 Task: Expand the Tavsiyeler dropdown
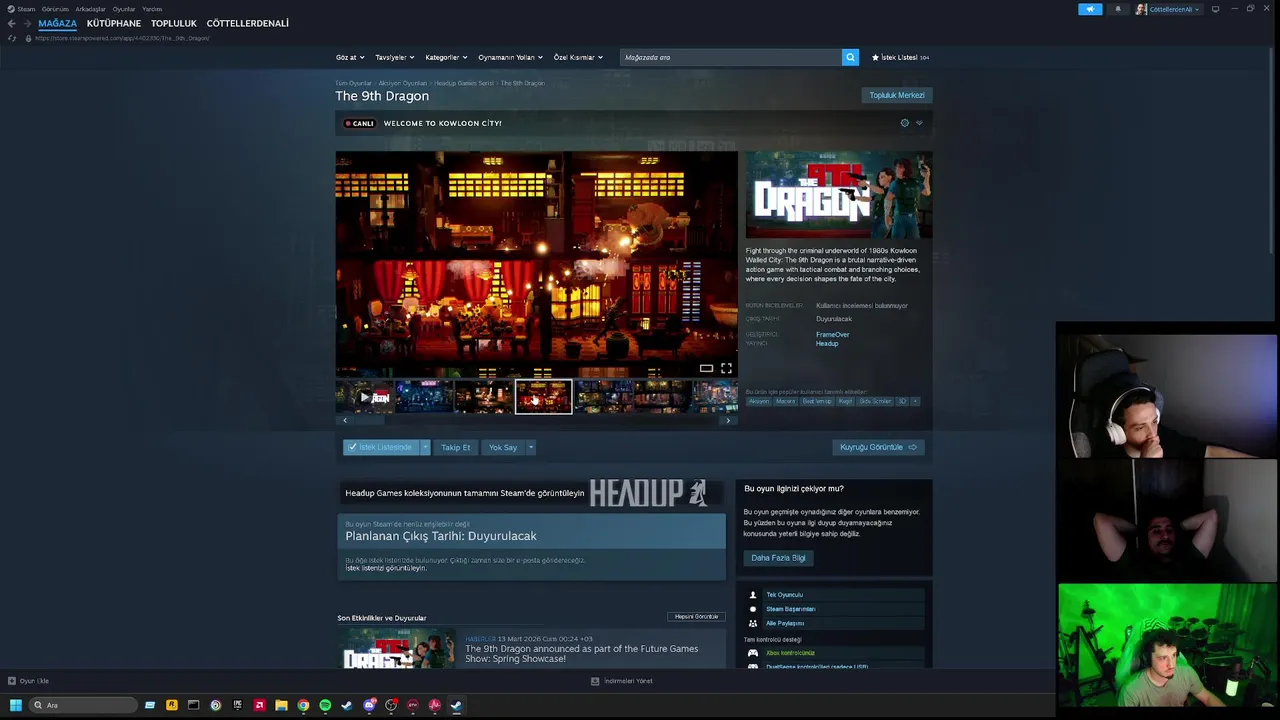point(394,57)
